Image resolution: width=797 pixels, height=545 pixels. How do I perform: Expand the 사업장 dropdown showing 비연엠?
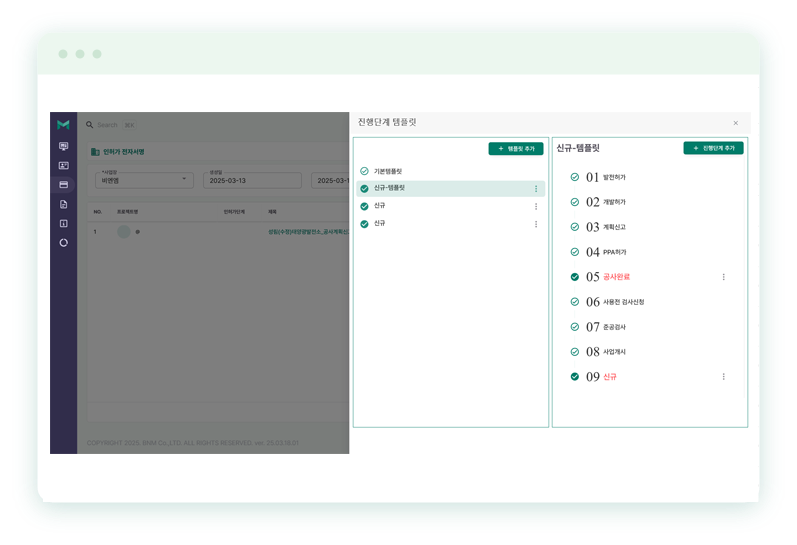click(143, 180)
